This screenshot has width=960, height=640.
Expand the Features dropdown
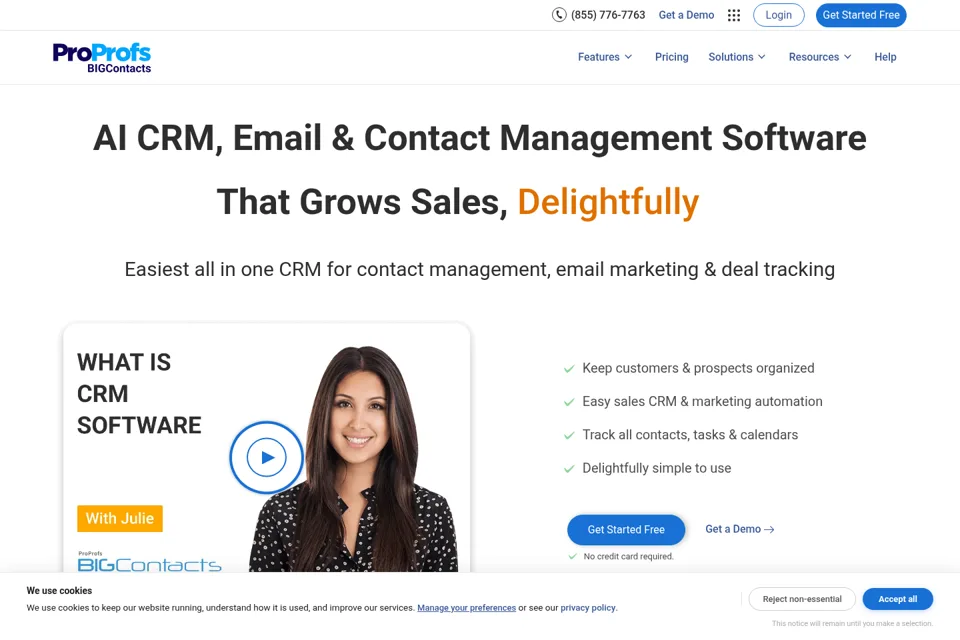pos(605,57)
